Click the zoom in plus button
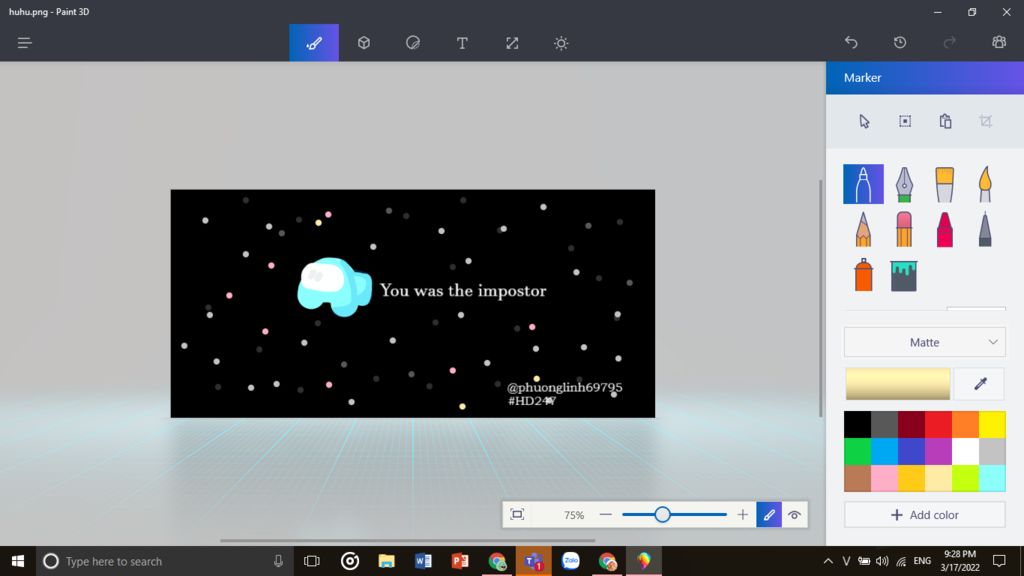The height and width of the screenshot is (576, 1024). tap(743, 515)
